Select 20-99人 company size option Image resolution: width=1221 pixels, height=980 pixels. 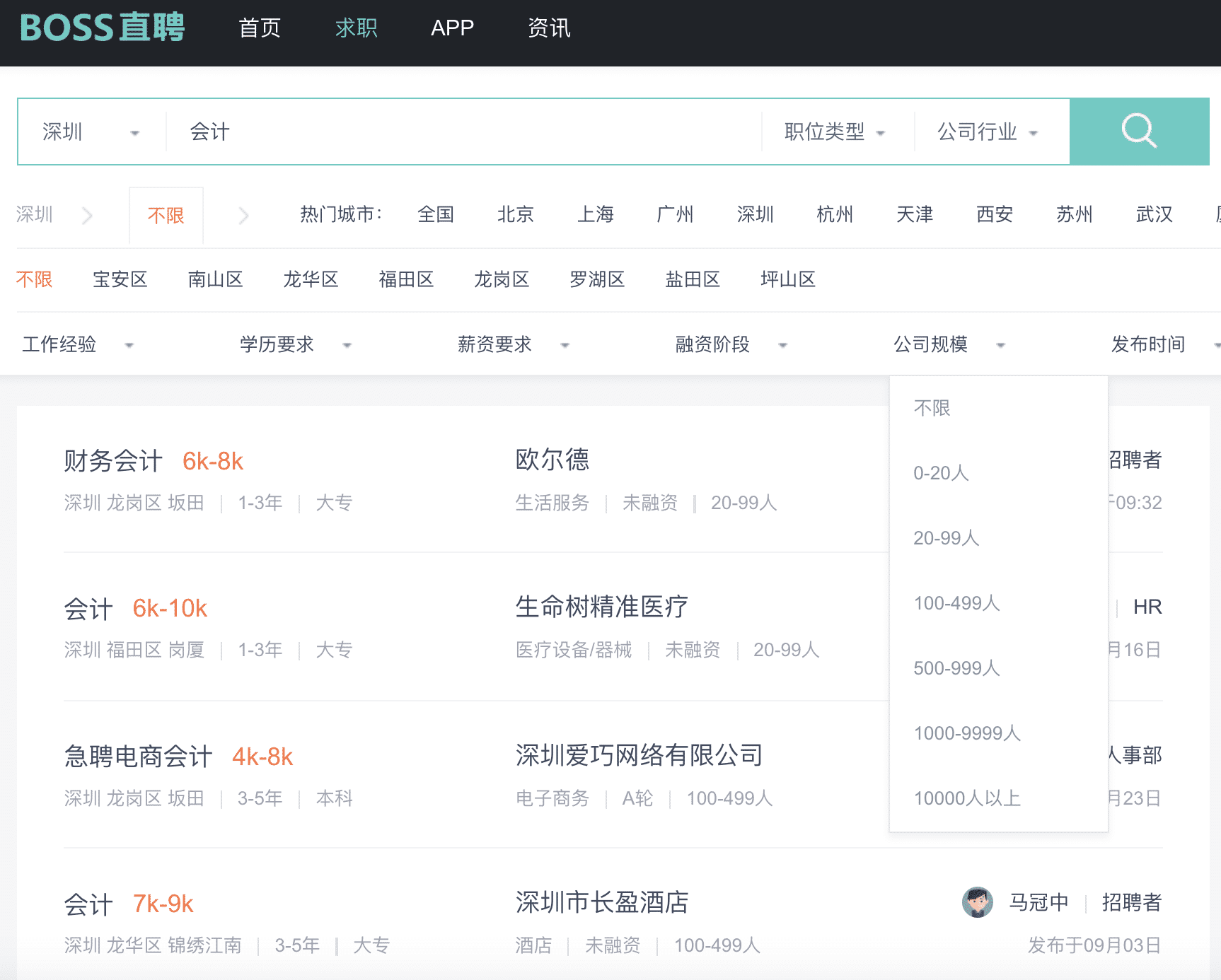click(998, 538)
